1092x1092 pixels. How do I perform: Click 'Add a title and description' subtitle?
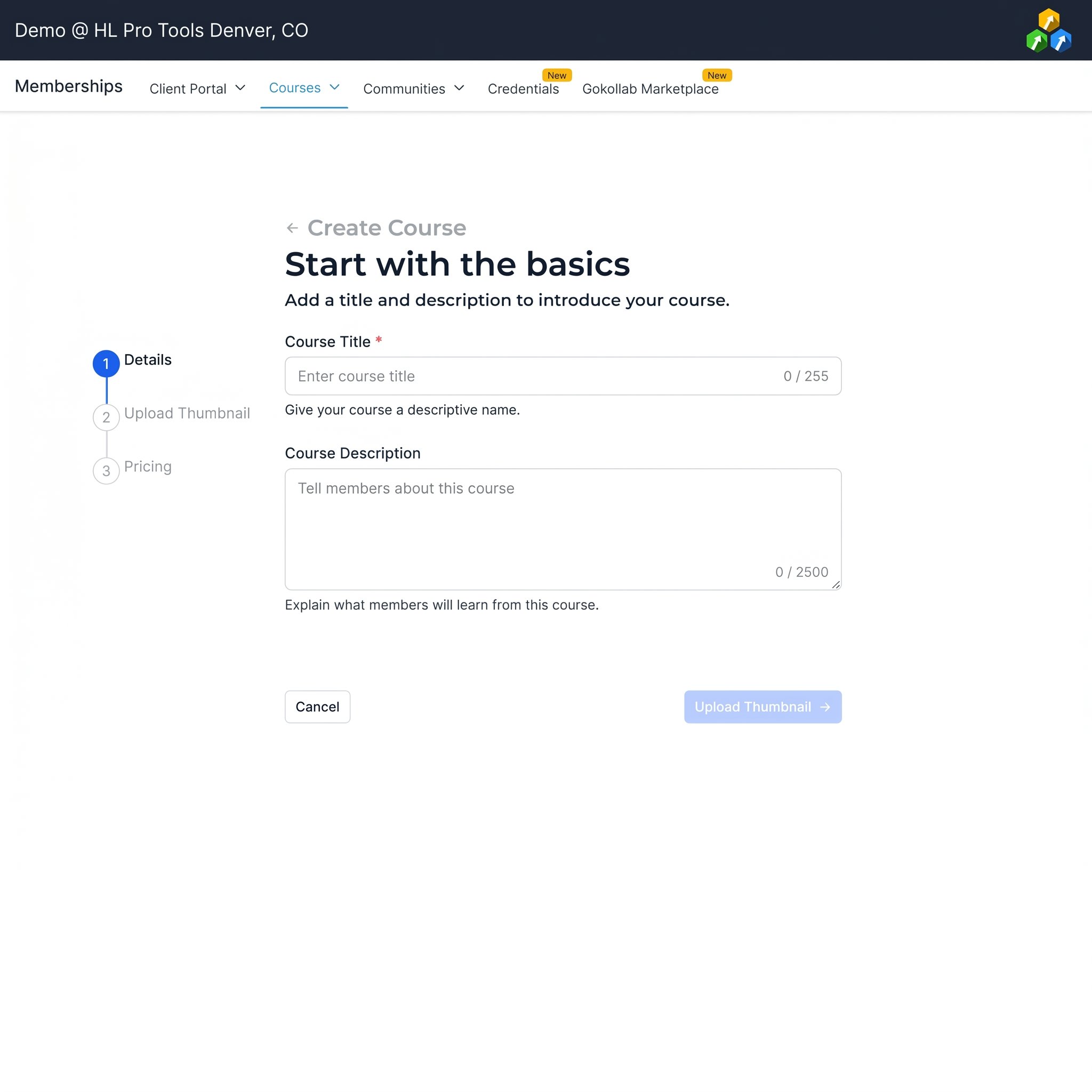click(x=507, y=300)
